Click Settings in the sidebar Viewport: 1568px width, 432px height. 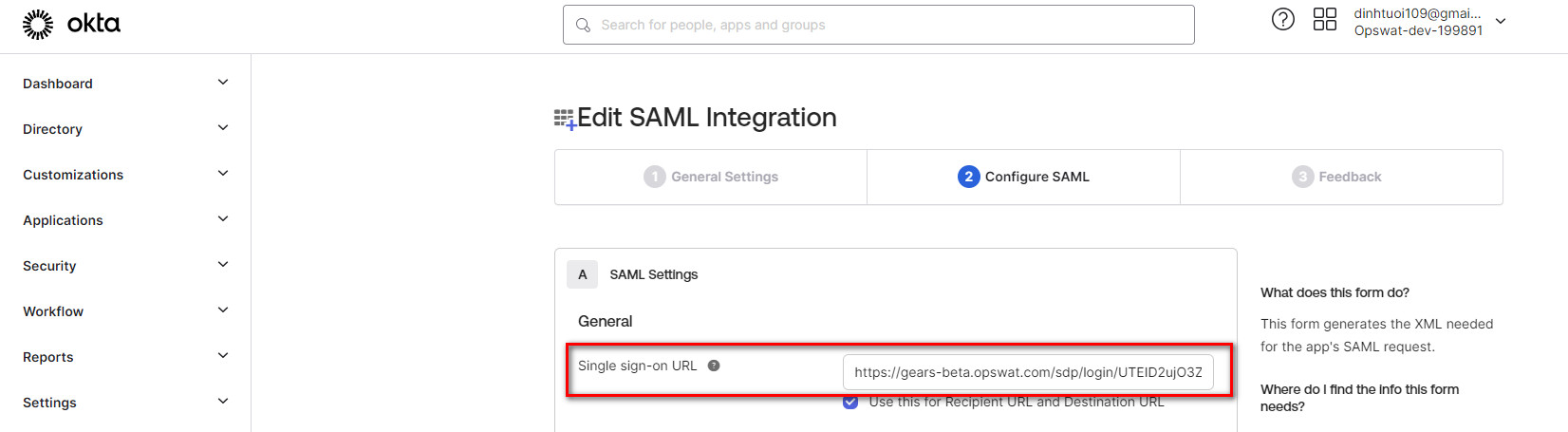(x=49, y=403)
